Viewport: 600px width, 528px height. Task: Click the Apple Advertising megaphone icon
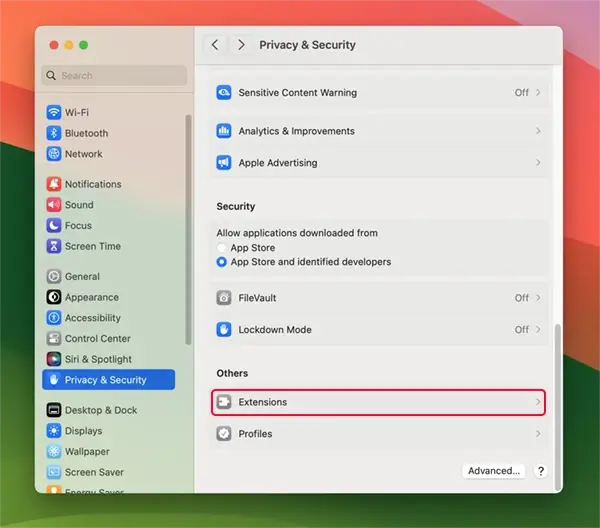tap(224, 163)
